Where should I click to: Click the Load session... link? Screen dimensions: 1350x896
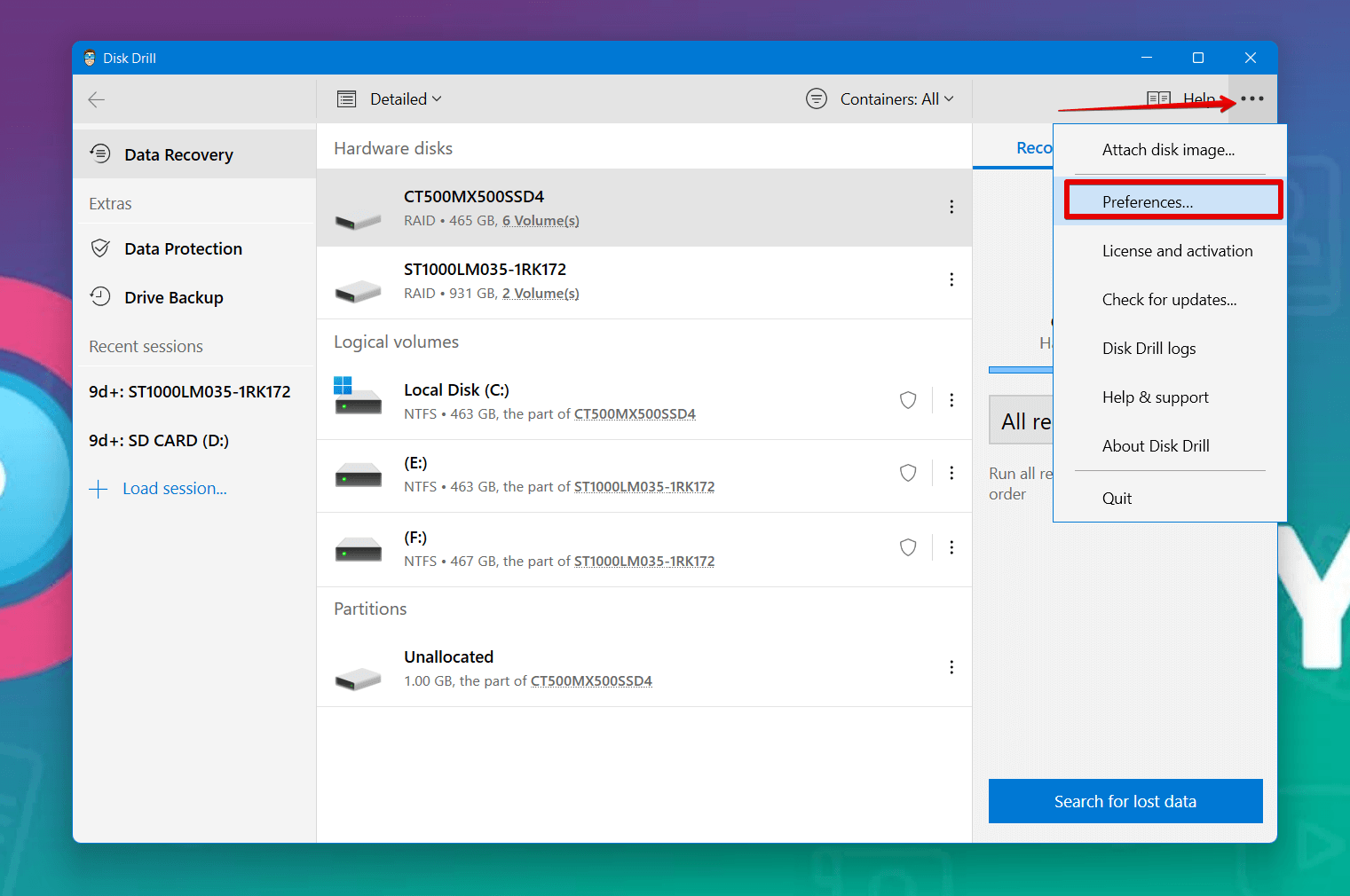point(175,489)
